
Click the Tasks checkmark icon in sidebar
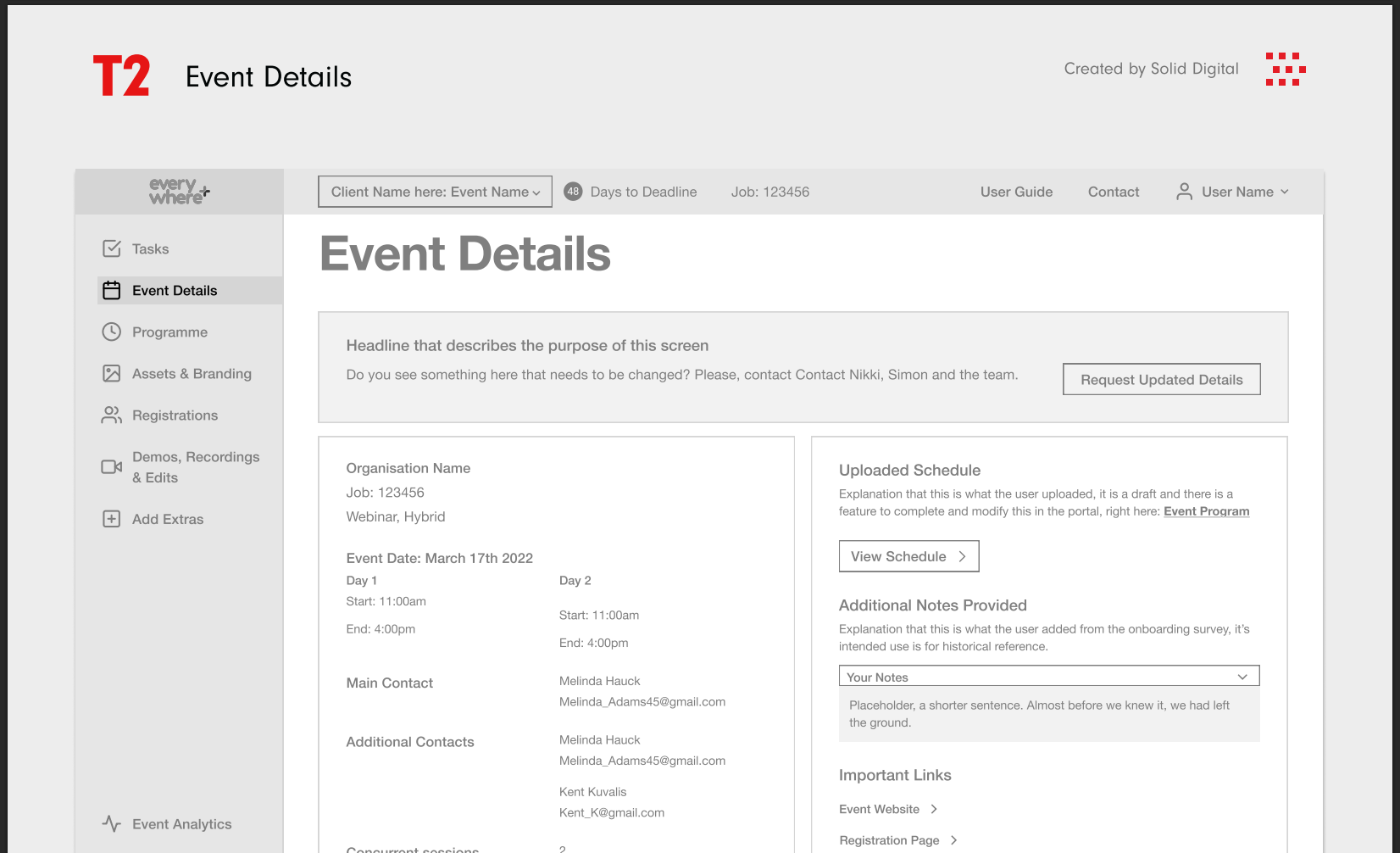click(112, 248)
